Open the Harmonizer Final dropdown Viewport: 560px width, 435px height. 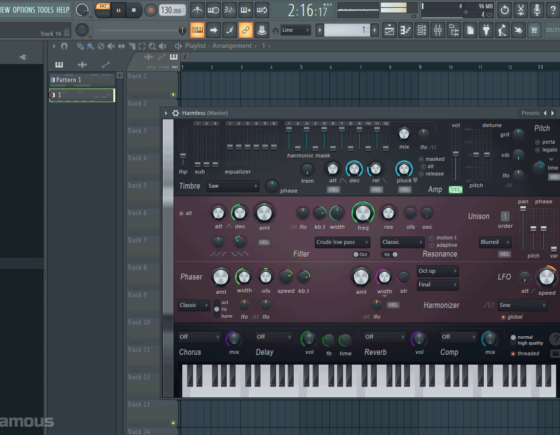438,285
